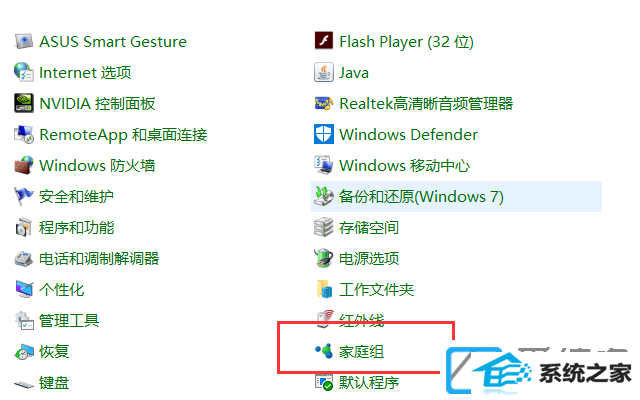Click the Java coffee cup icon
The width and height of the screenshot is (640, 400).
(324, 72)
